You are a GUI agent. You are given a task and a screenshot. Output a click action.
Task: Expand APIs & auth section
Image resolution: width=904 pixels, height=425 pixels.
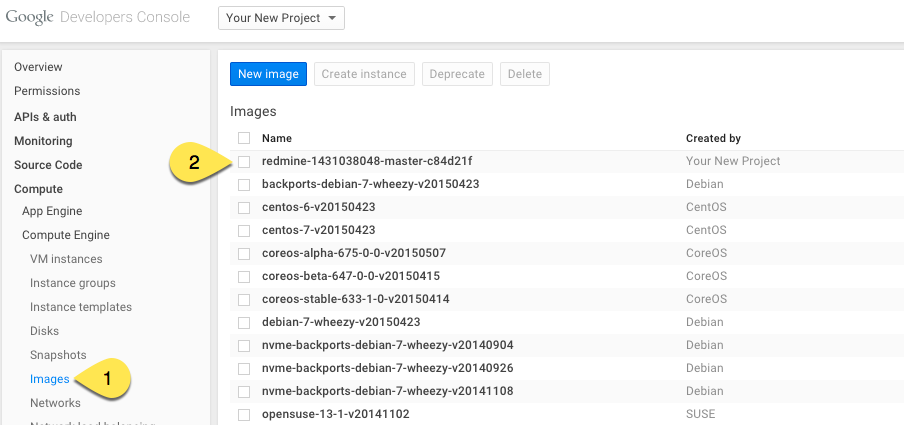point(45,117)
